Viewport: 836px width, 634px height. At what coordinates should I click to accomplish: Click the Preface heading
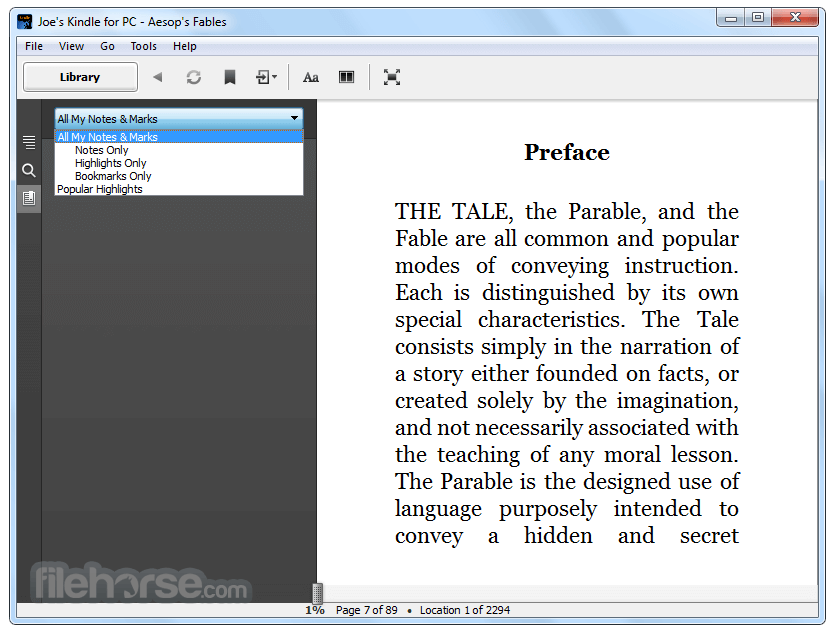(567, 153)
